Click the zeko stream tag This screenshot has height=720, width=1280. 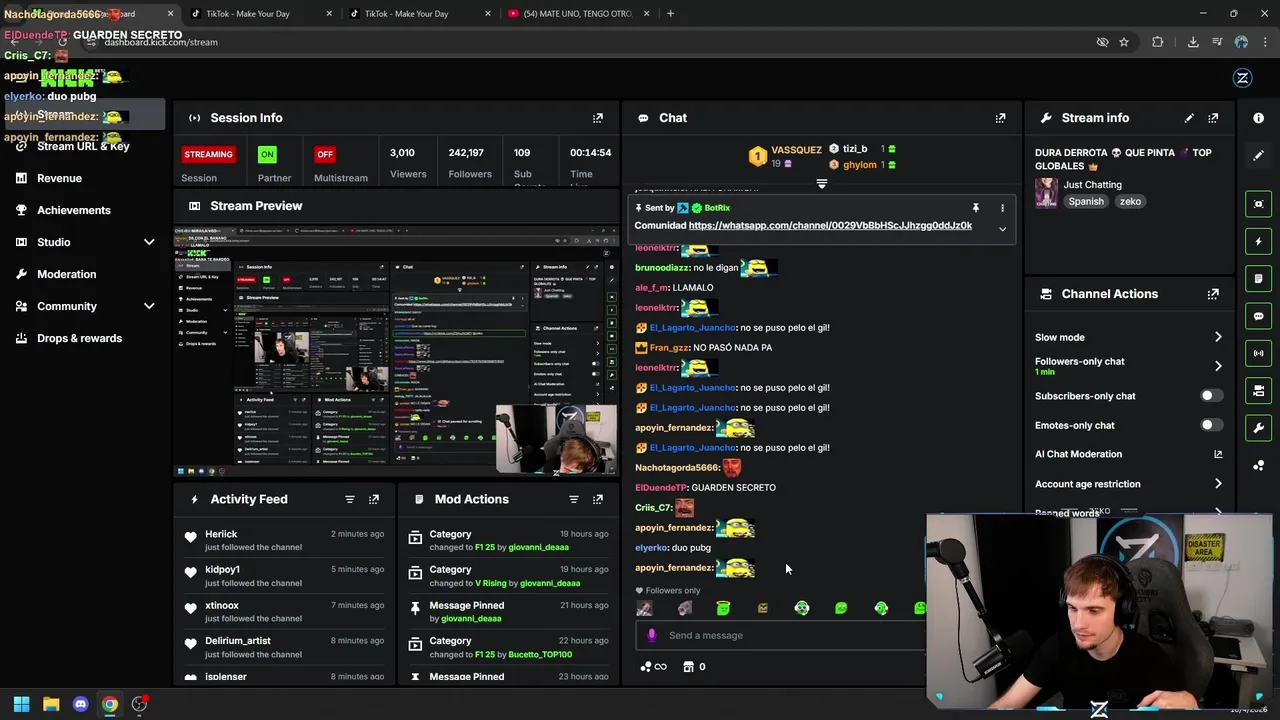(x=1130, y=201)
